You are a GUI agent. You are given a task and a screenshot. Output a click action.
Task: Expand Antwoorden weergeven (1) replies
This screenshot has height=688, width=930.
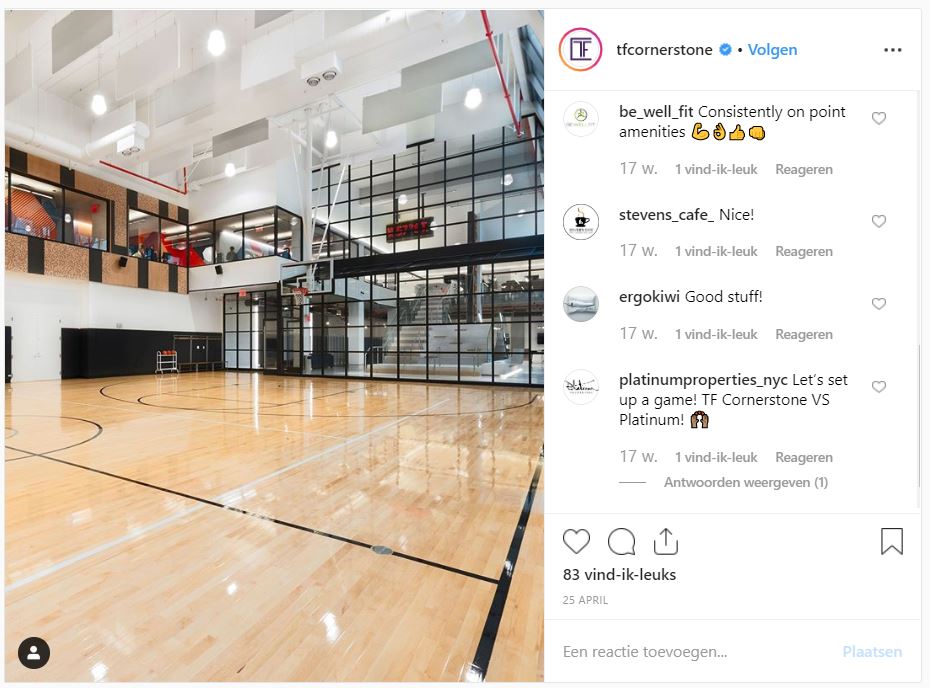[x=746, y=482]
